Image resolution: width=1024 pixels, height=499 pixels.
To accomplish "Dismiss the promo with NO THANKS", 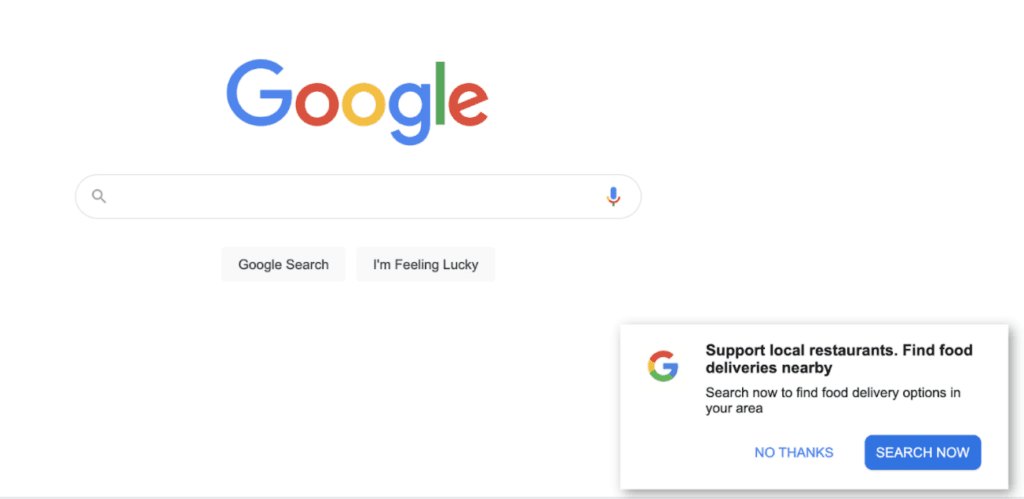I will [x=793, y=453].
